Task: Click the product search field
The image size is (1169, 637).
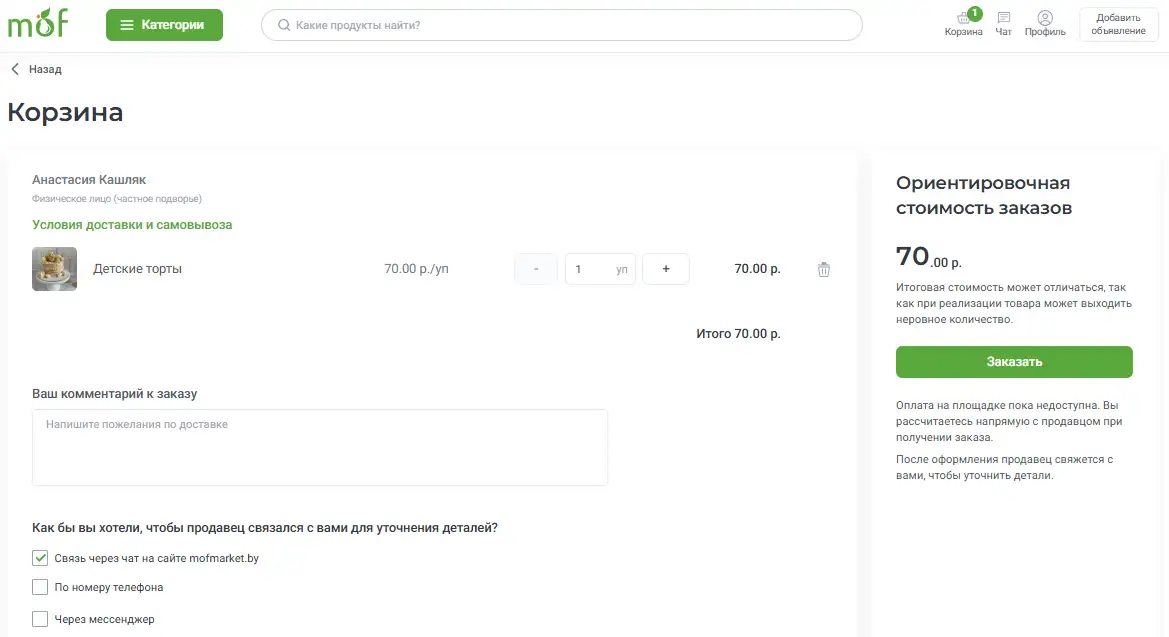Action: (x=570, y=25)
